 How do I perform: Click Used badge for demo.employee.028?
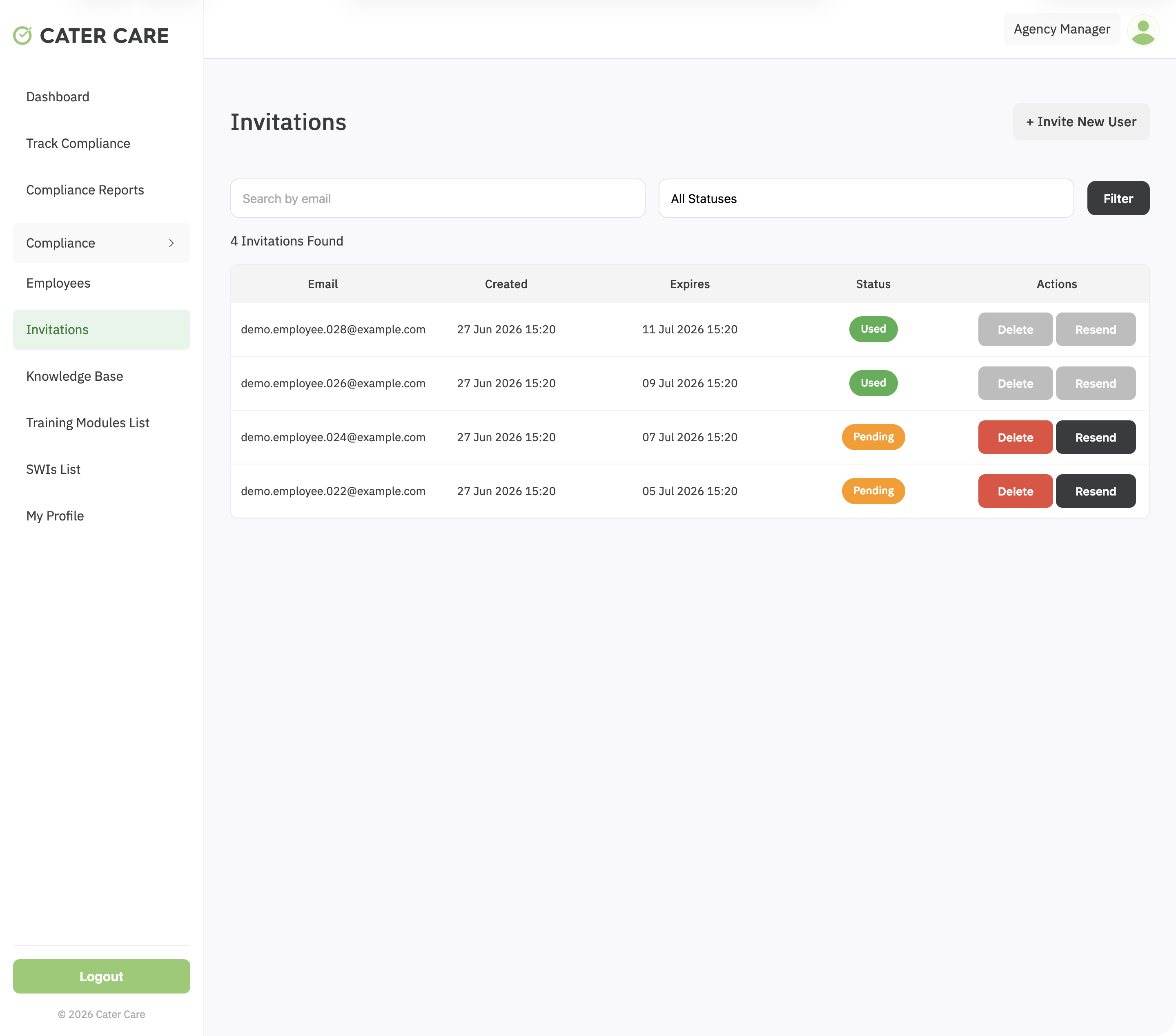click(873, 329)
